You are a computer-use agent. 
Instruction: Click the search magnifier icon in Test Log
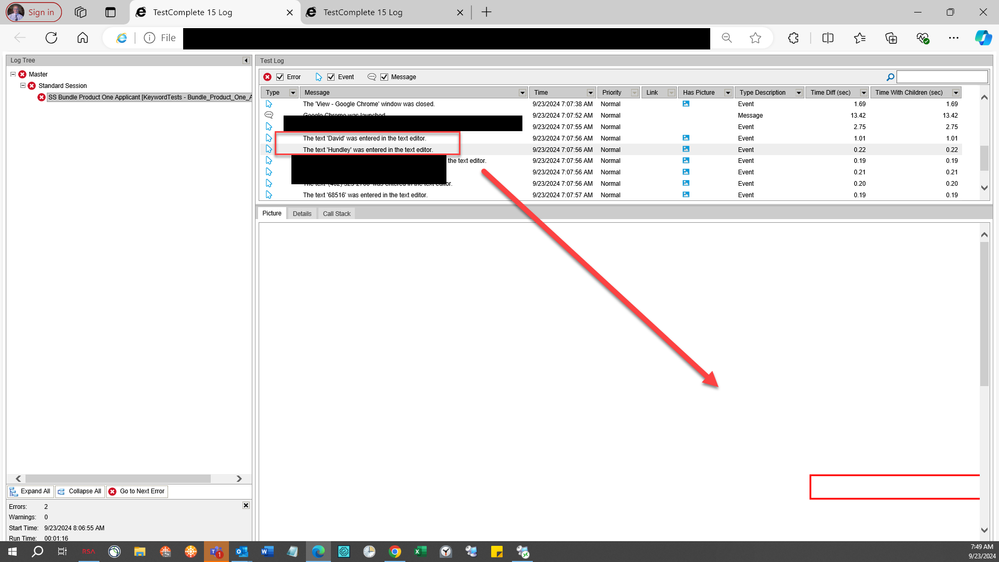[x=890, y=77]
